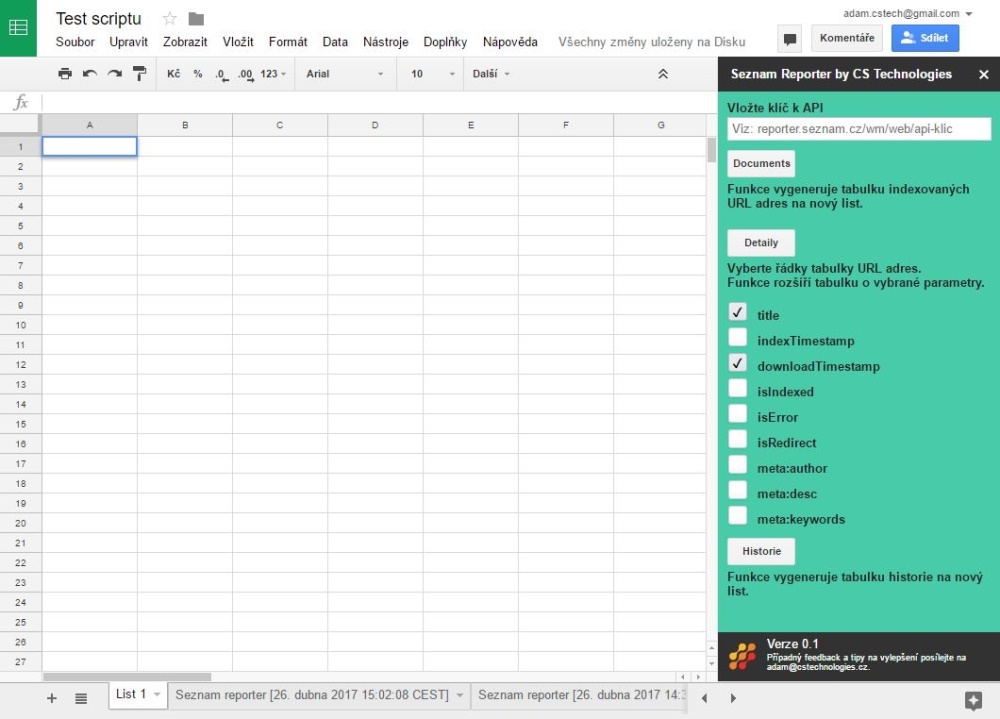Tick the meta:author checkbox
Viewport: 1000px width, 719px height.
[737, 464]
